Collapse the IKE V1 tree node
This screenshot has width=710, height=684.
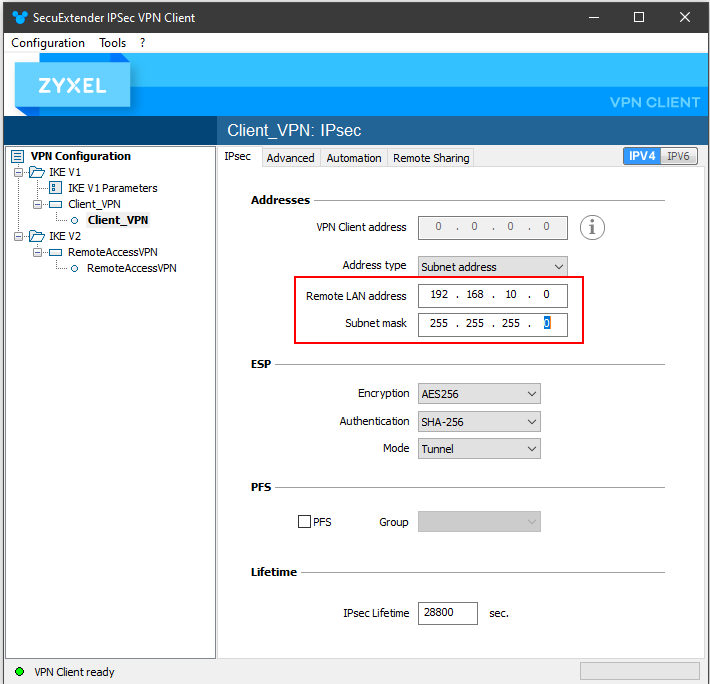(x=18, y=172)
